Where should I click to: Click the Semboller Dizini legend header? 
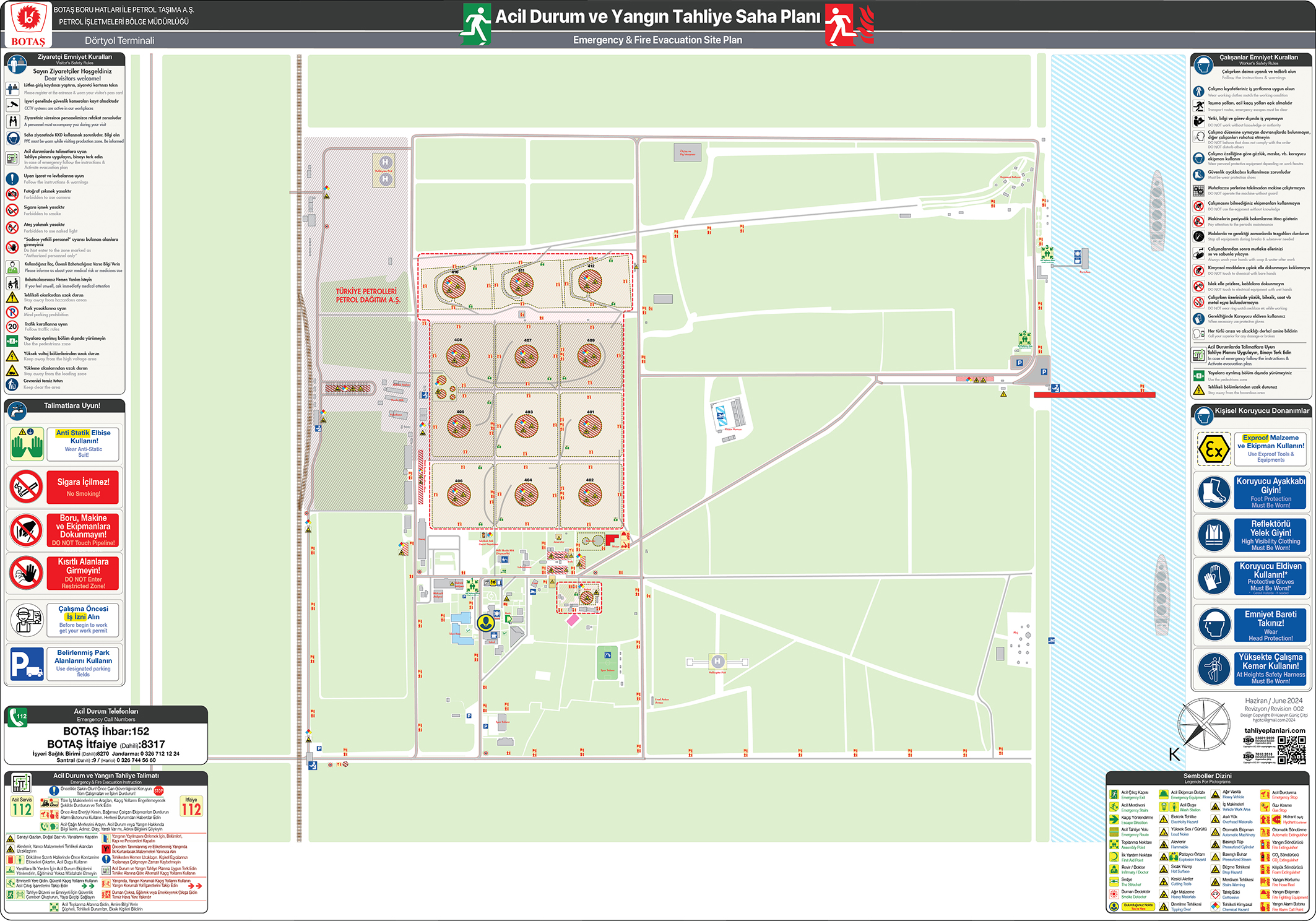(1207, 776)
